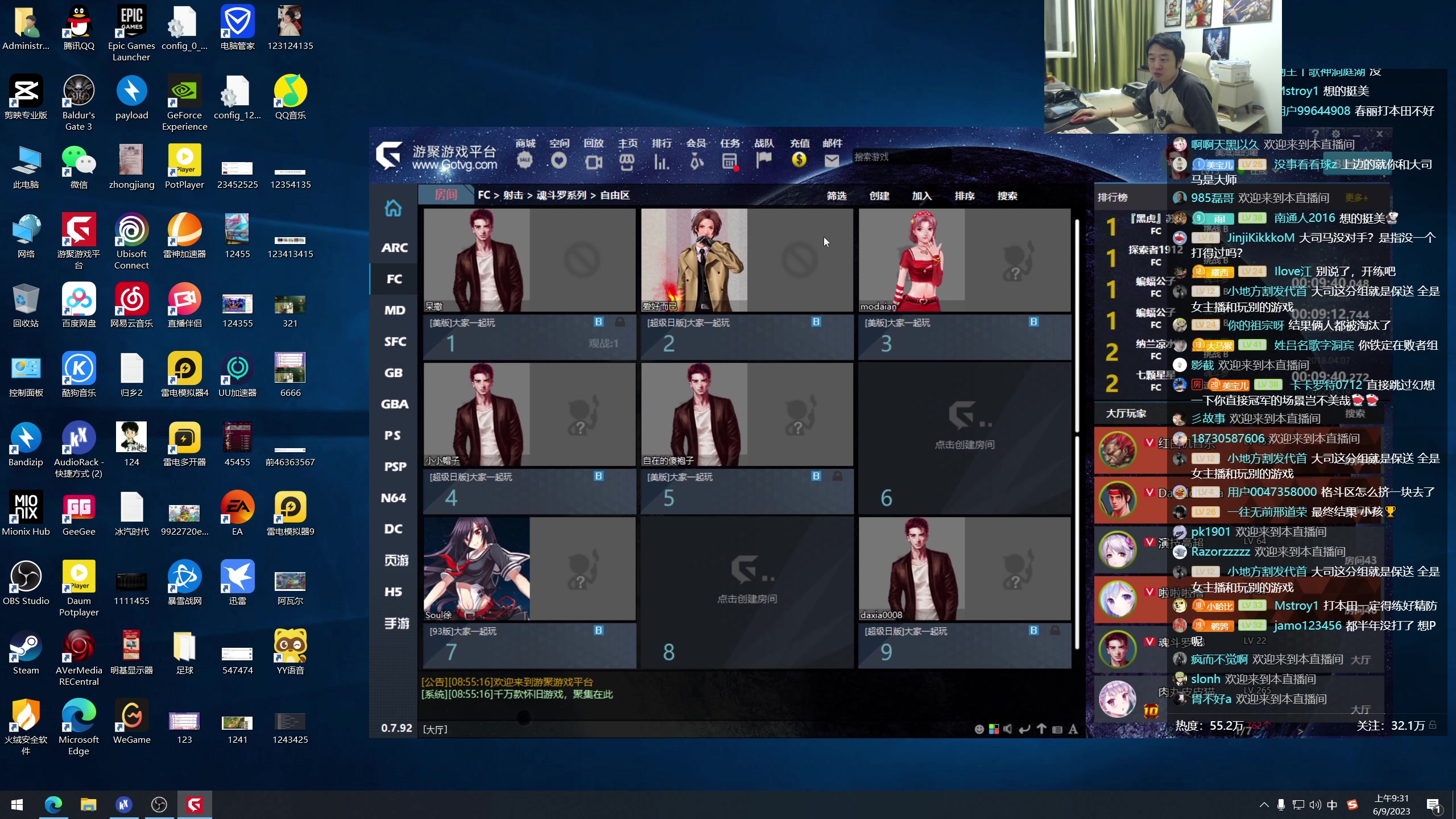Go to the home icon in platform sidebar
Image resolution: width=1456 pixels, height=819 pixels.
394,208
